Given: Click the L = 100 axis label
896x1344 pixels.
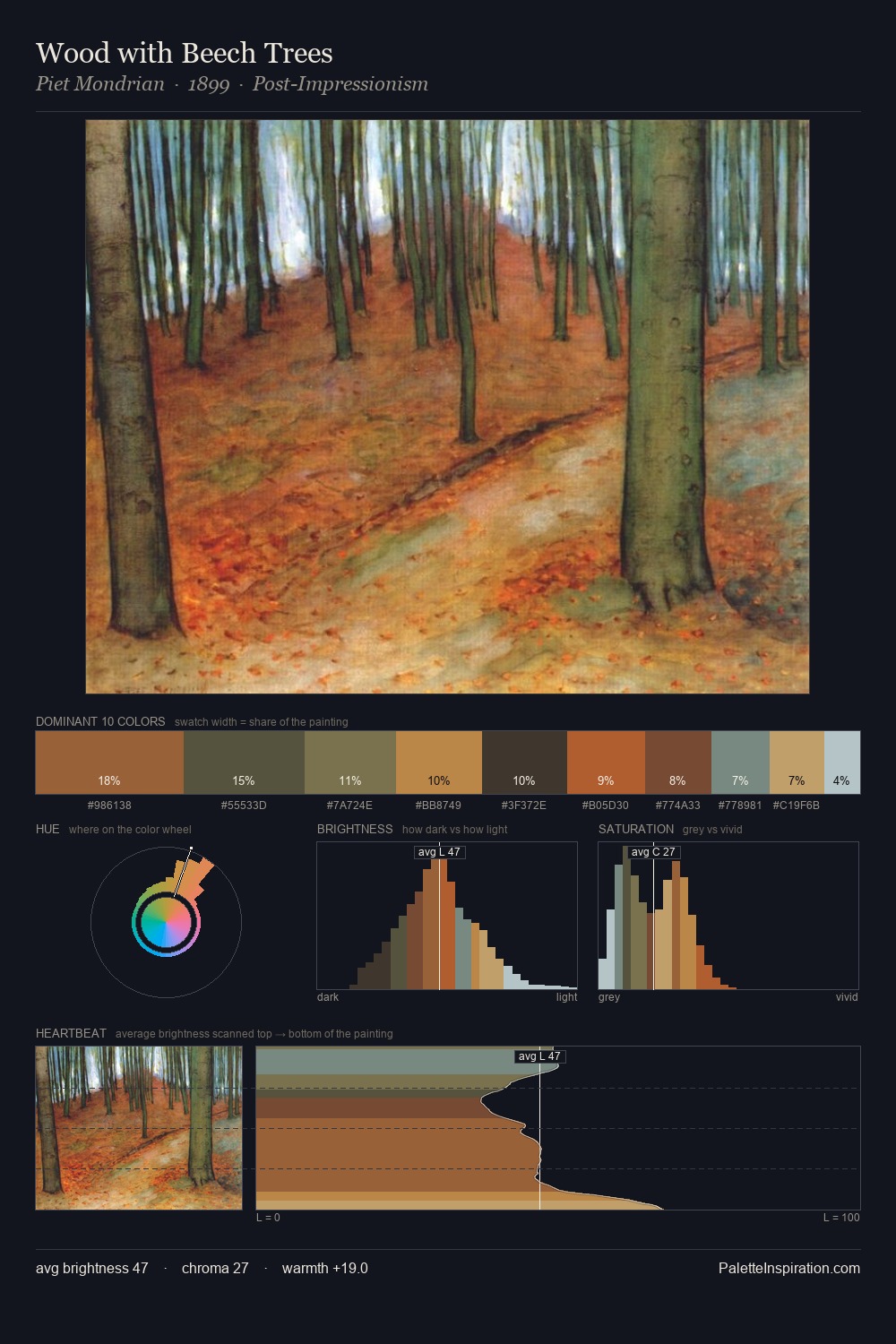Looking at the screenshot, I should point(841,1218).
